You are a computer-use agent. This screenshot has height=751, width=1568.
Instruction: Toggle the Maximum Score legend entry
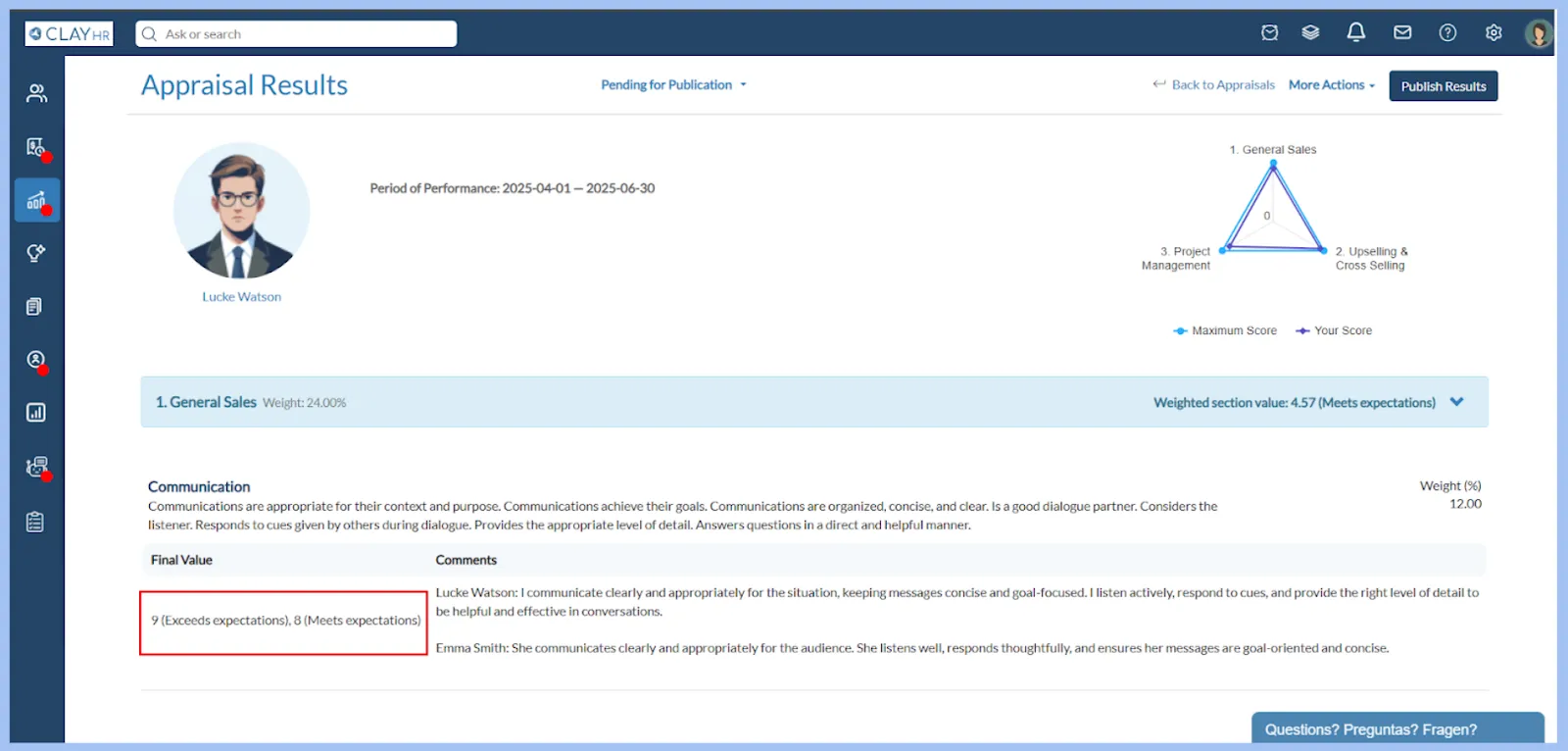(1225, 331)
